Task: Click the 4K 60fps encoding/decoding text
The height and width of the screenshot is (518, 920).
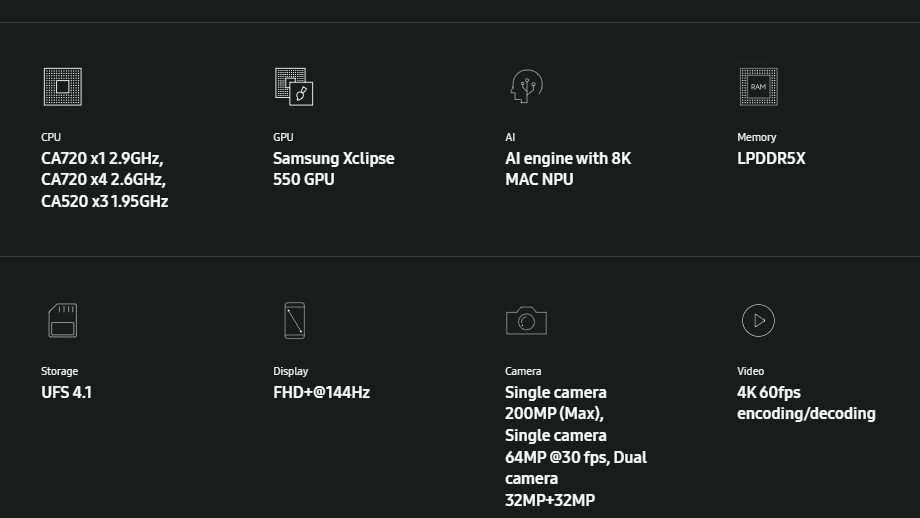Action: pyautogui.click(x=806, y=403)
